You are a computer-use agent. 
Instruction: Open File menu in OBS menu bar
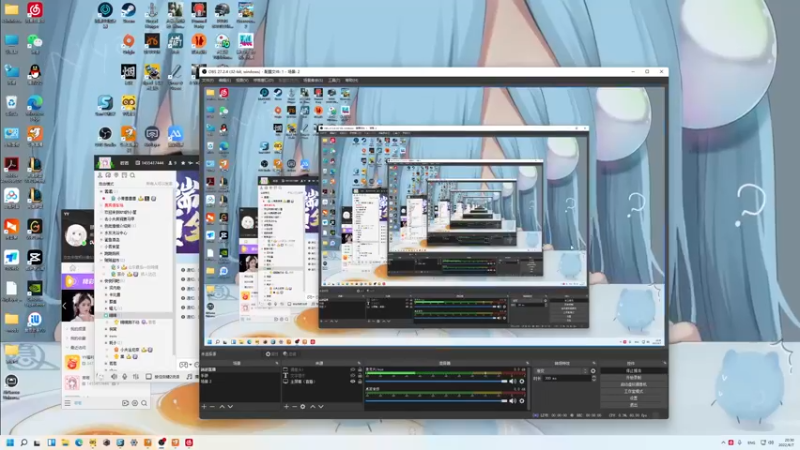[x=208, y=80]
